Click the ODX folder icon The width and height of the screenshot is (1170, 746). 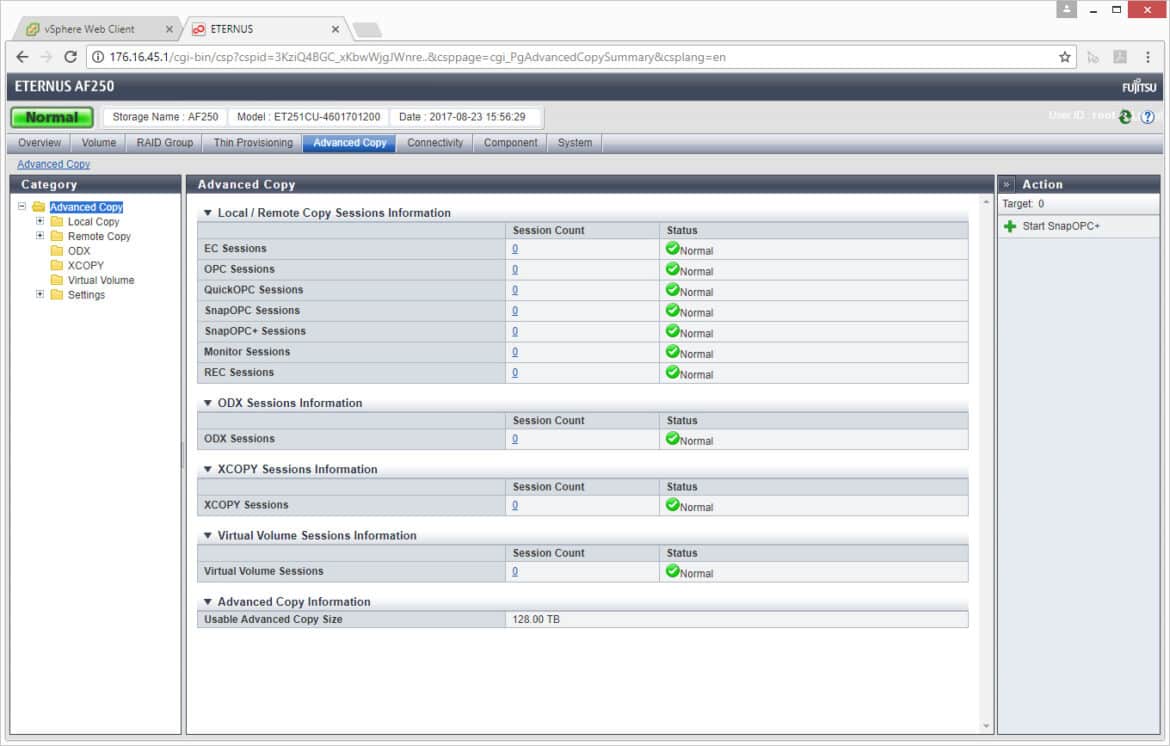(x=57, y=251)
